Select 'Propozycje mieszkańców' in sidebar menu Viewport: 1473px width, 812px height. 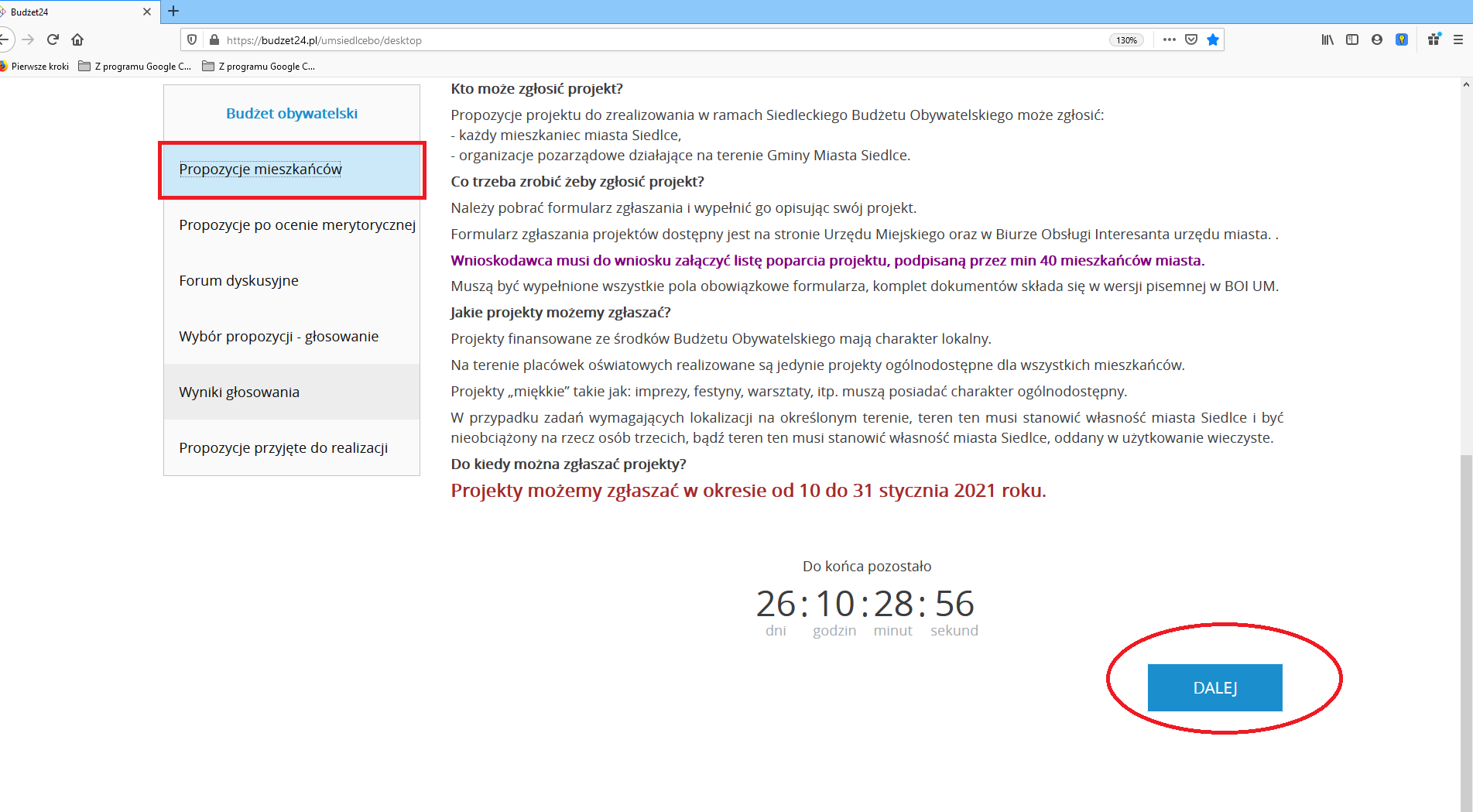point(260,170)
